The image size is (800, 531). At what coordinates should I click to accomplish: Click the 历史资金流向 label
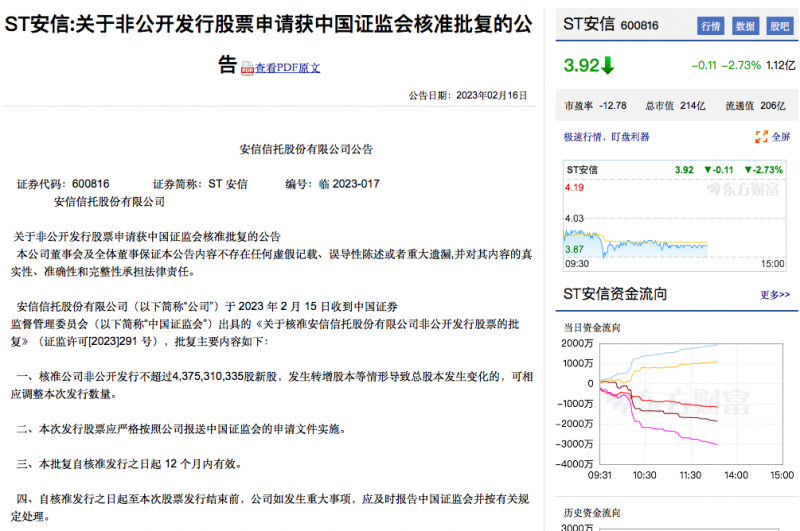pos(592,513)
